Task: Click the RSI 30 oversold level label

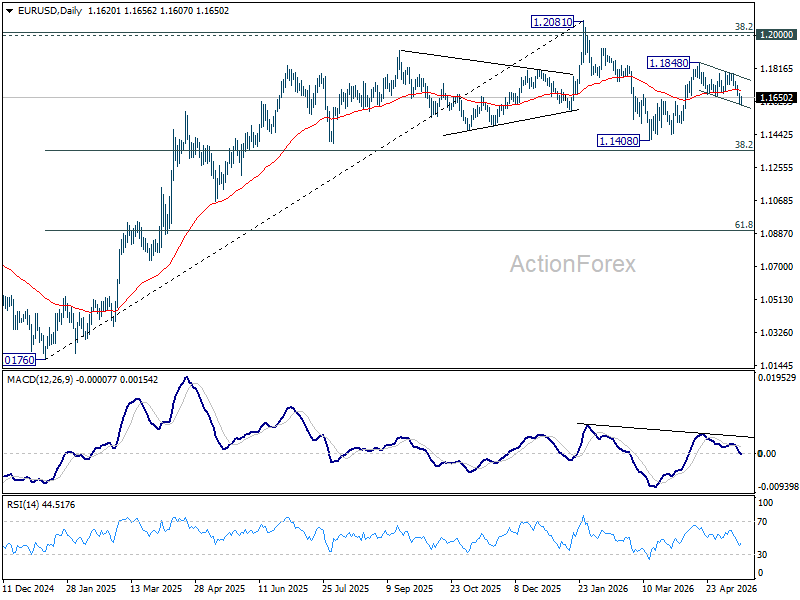Action: [762, 554]
